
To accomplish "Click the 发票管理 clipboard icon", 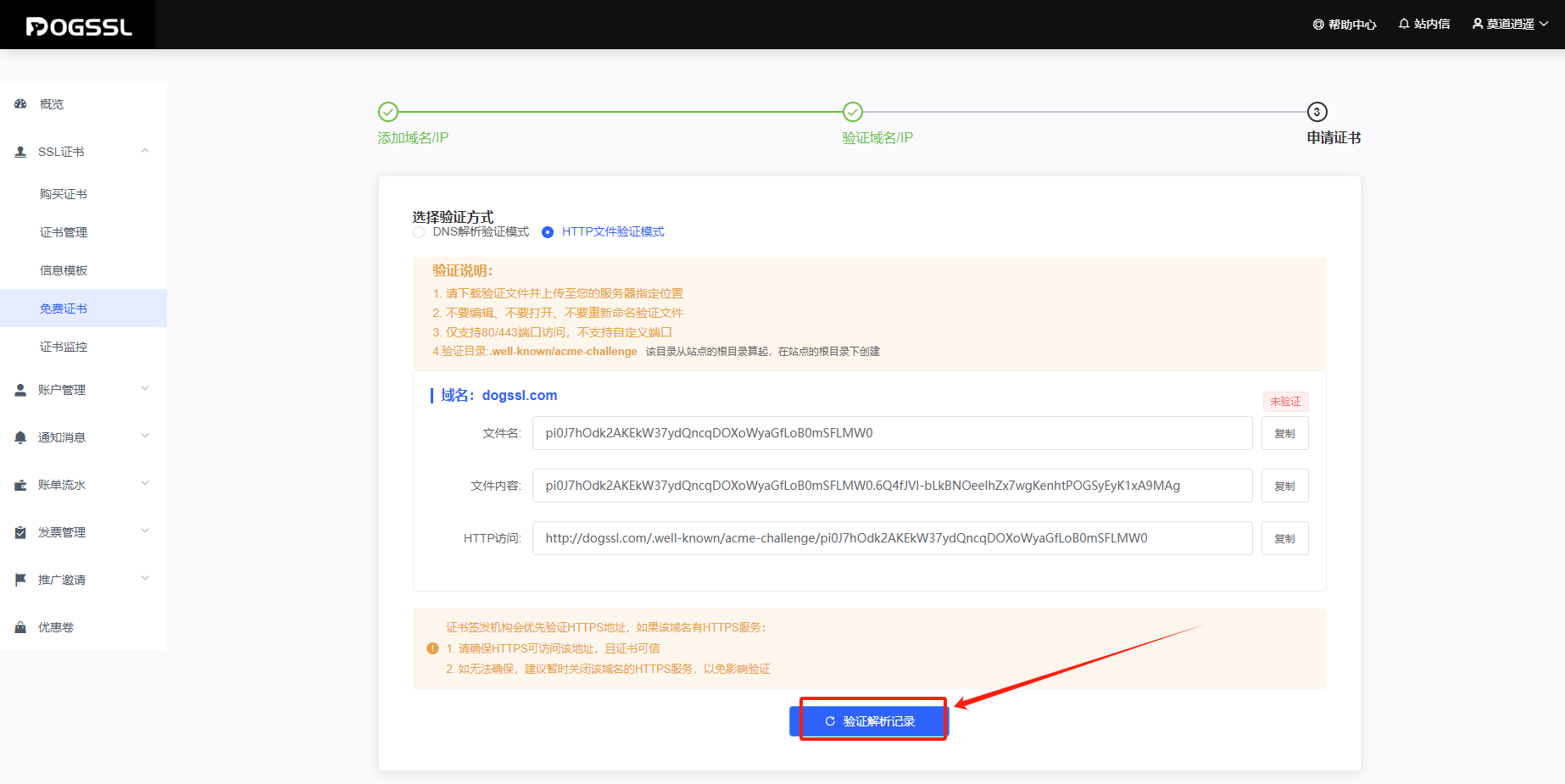I will [x=20, y=532].
